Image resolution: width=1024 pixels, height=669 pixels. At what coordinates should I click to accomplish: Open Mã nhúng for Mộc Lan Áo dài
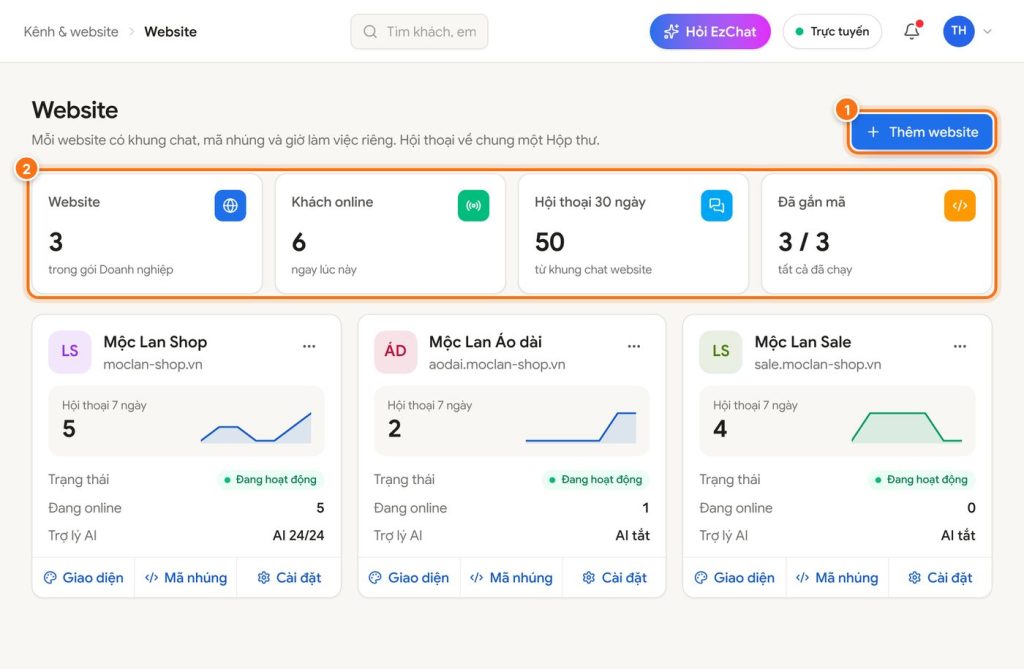click(511, 578)
